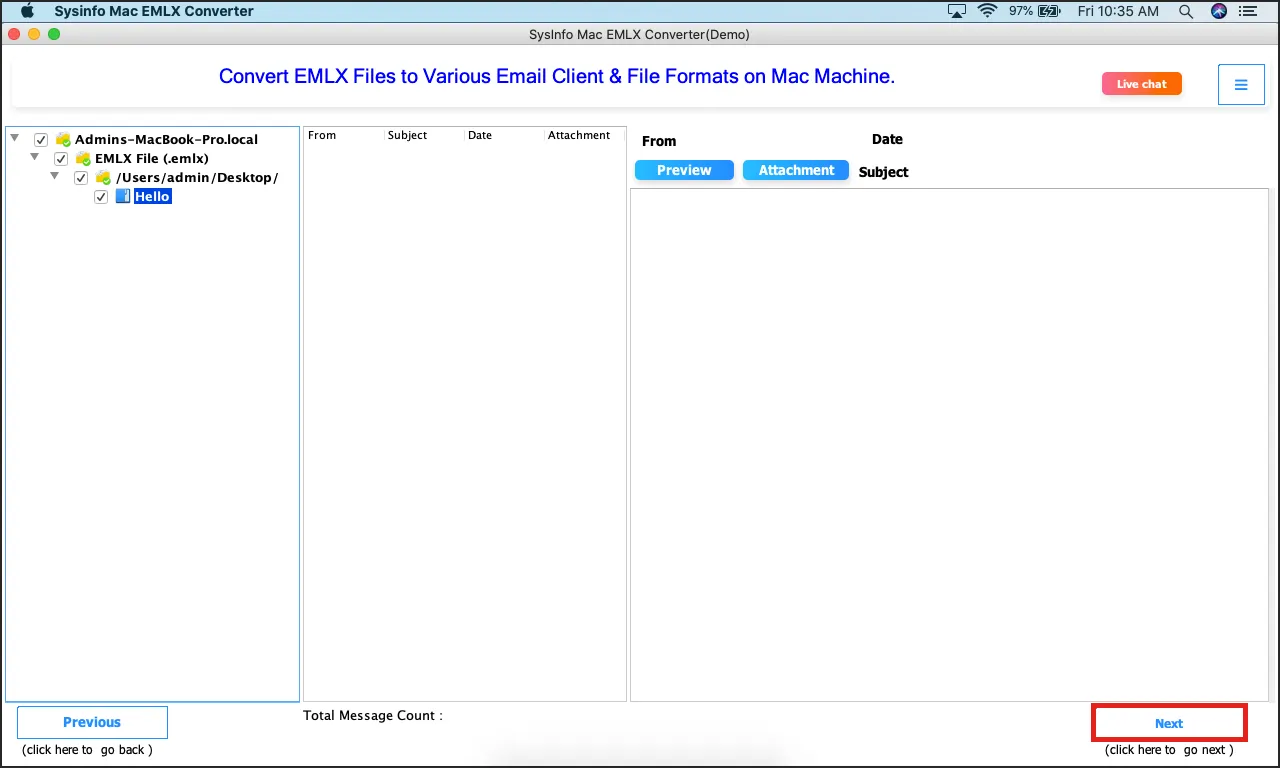This screenshot has width=1280, height=768.
Task: Collapse the Admins-MacBook-Pro.local tree node
Action: pyautogui.click(x=15, y=138)
